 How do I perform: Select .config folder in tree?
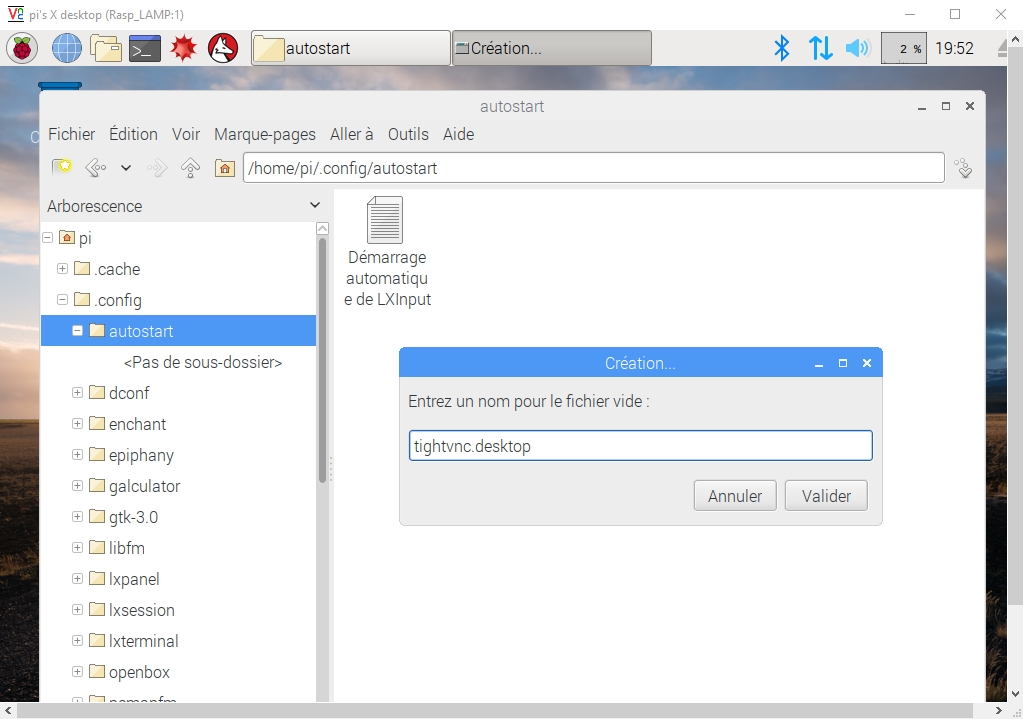(x=108, y=300)
